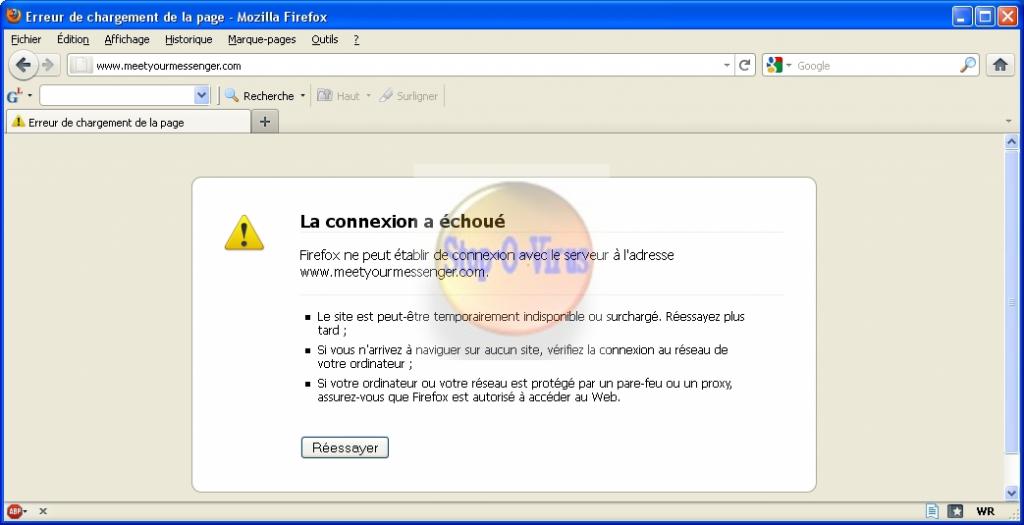
Task: Click the yellow warning triangle icon
Action: tap(244, 233)
